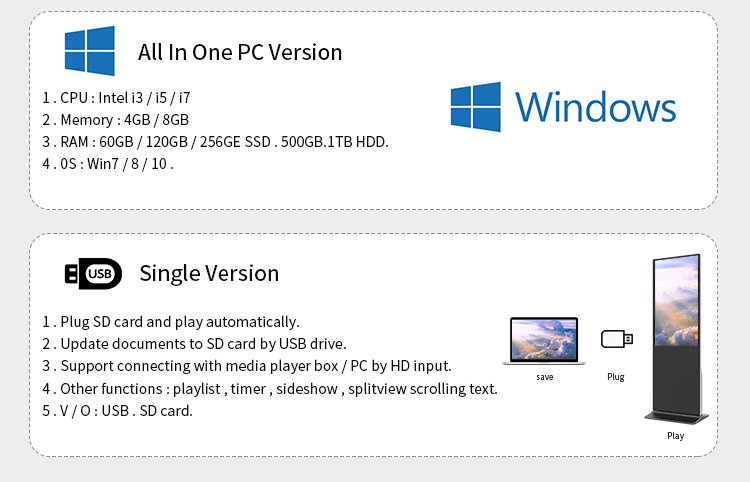
Task: Select the Single Version heading
Action: tap(209, 273)
